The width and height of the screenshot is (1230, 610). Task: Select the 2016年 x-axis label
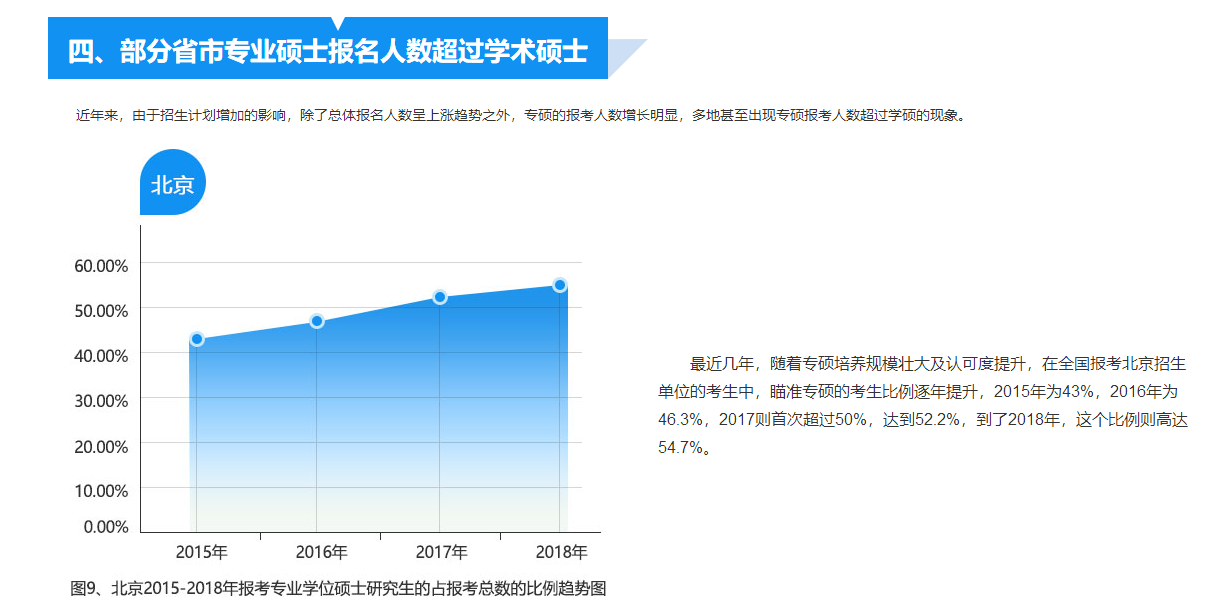(x=322, y=552)
